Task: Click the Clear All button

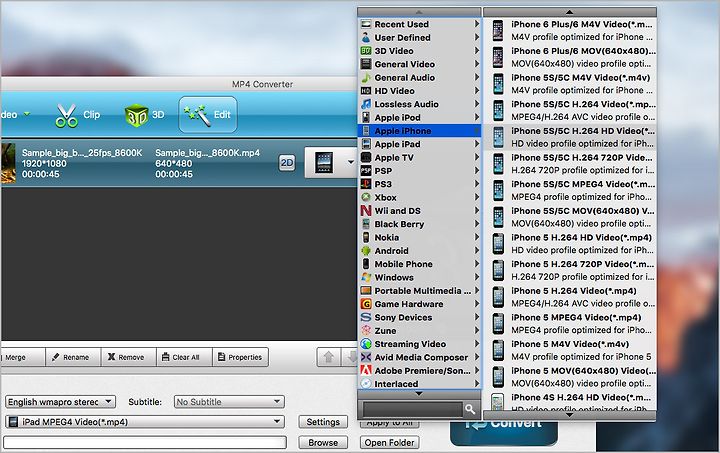Action: click(x=185, y=357)
